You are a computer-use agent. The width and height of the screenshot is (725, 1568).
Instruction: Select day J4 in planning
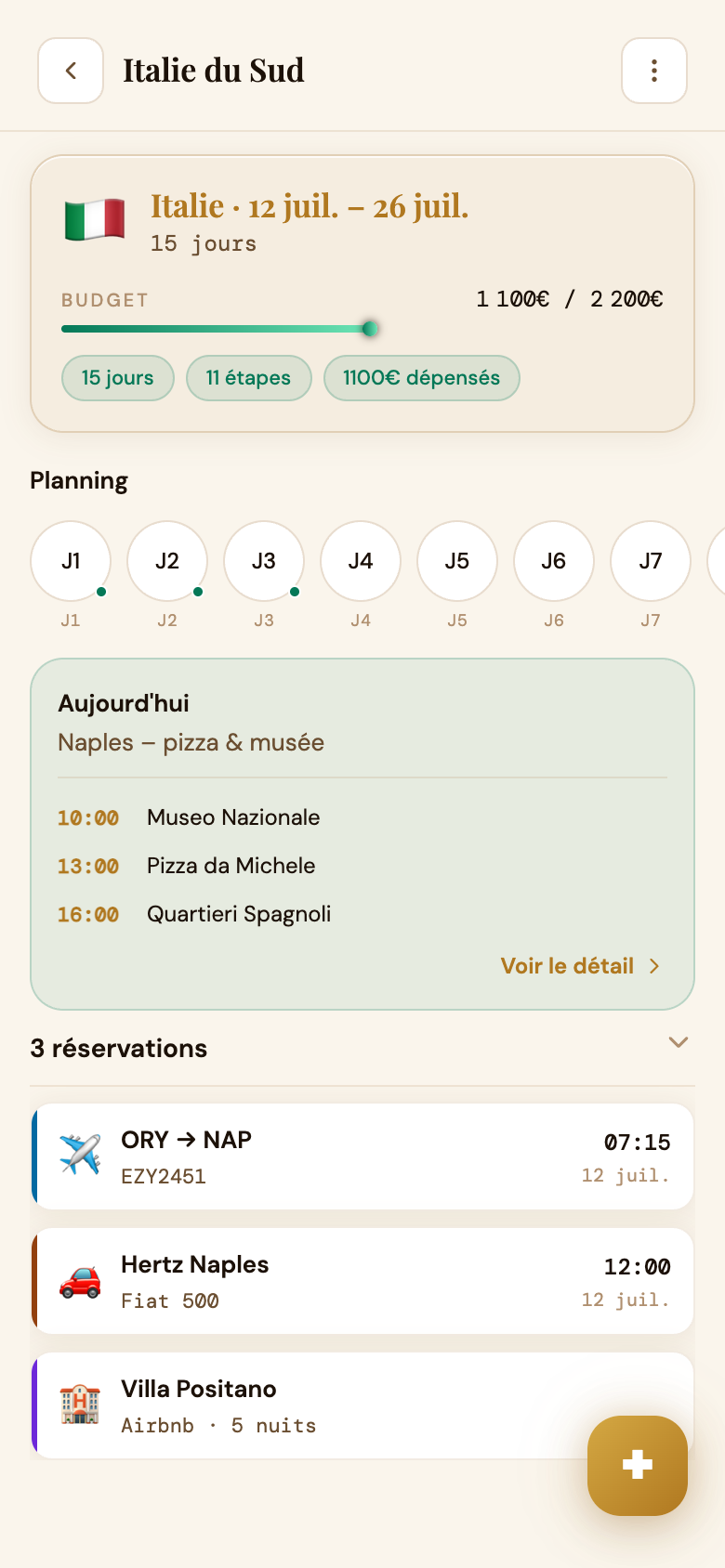(x=361, y=561)
